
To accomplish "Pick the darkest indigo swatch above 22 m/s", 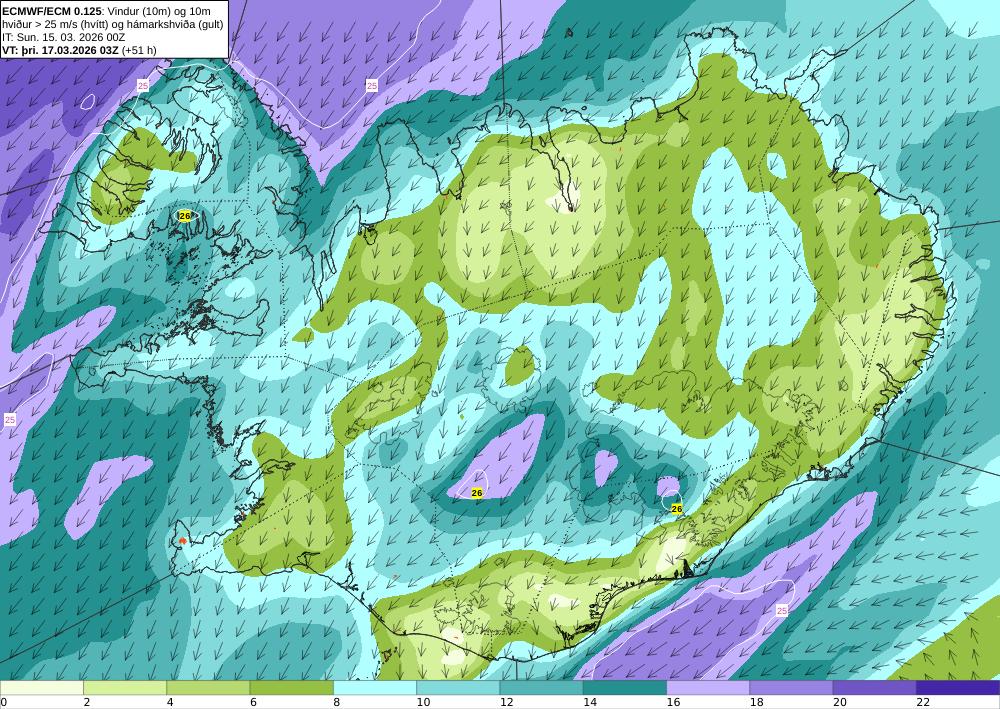I will click(958, 688).
